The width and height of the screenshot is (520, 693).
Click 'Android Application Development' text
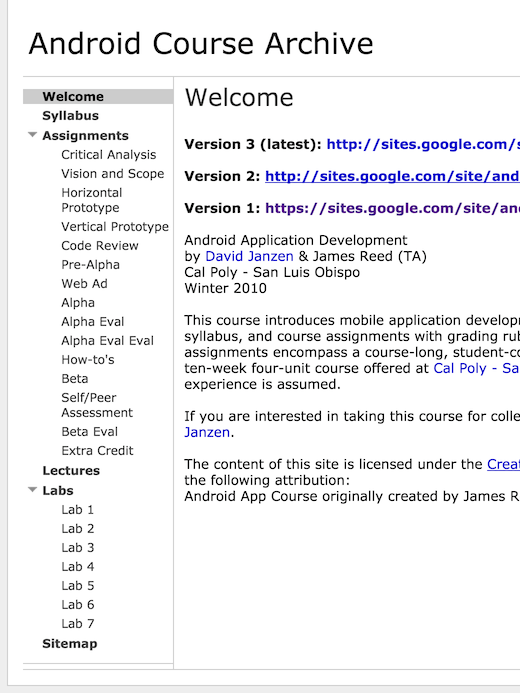(x=296, y=240)
